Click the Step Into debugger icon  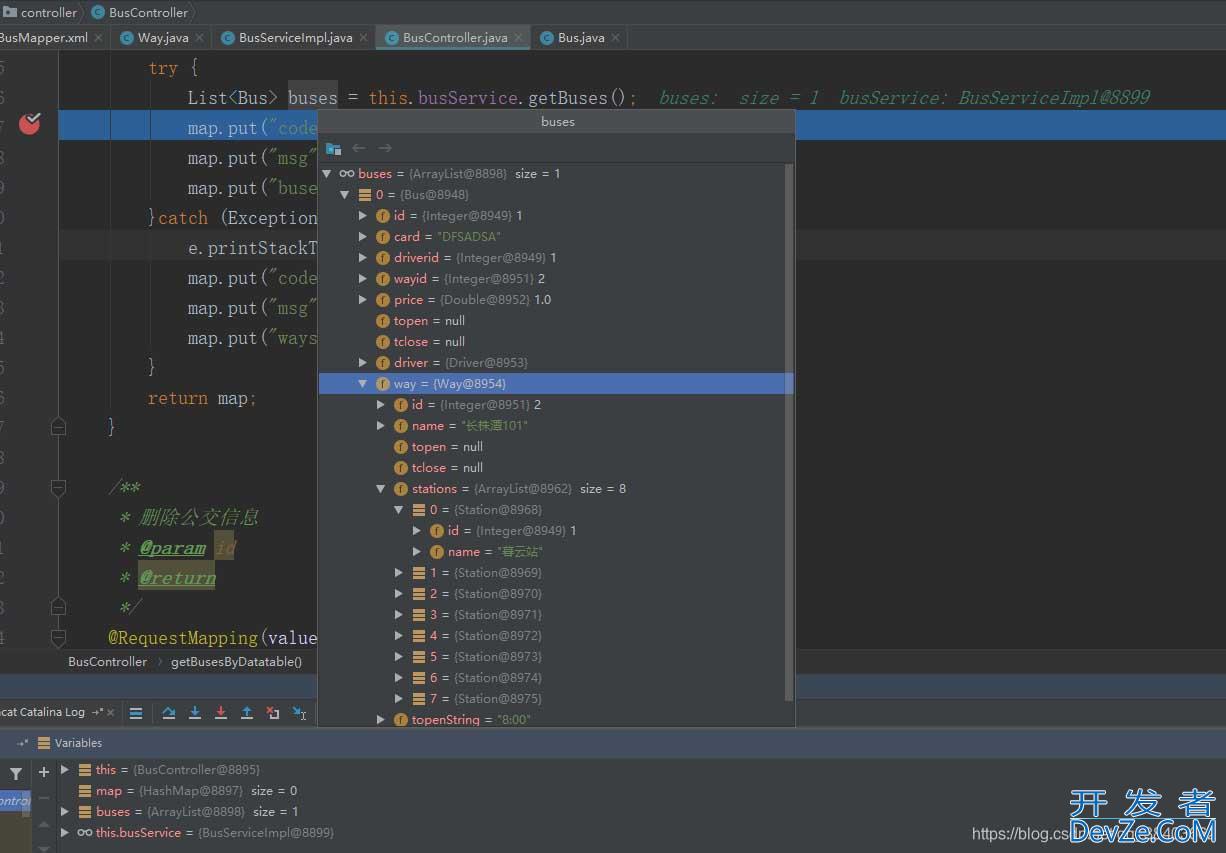195,713
